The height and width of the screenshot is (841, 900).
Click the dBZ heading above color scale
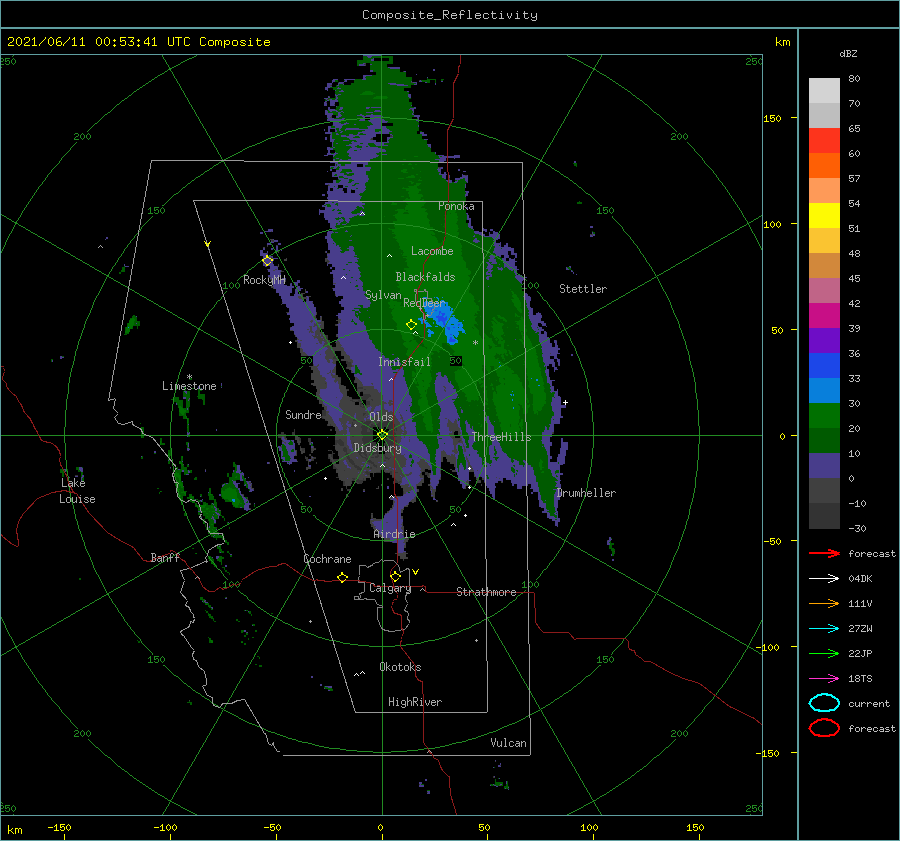coord(848,53)
